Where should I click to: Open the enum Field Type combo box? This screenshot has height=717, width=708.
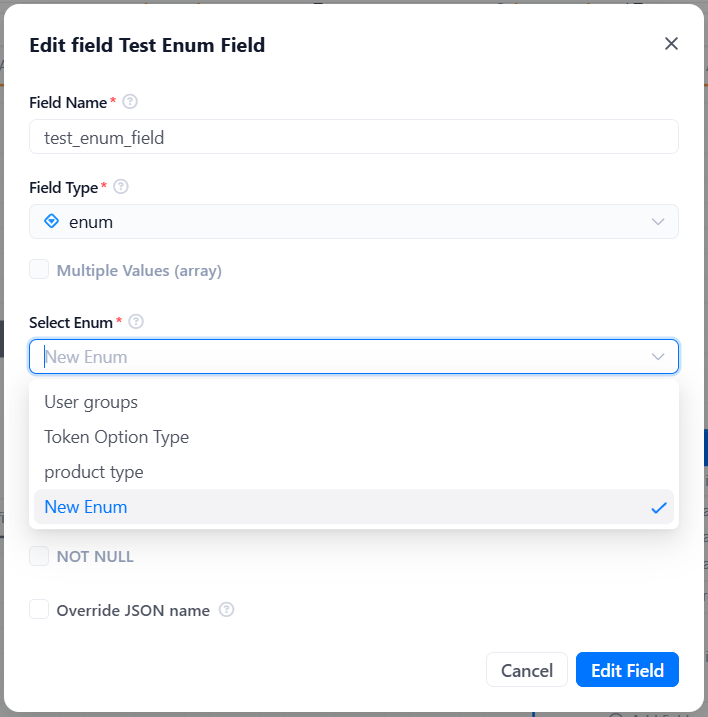click(354, 222)
